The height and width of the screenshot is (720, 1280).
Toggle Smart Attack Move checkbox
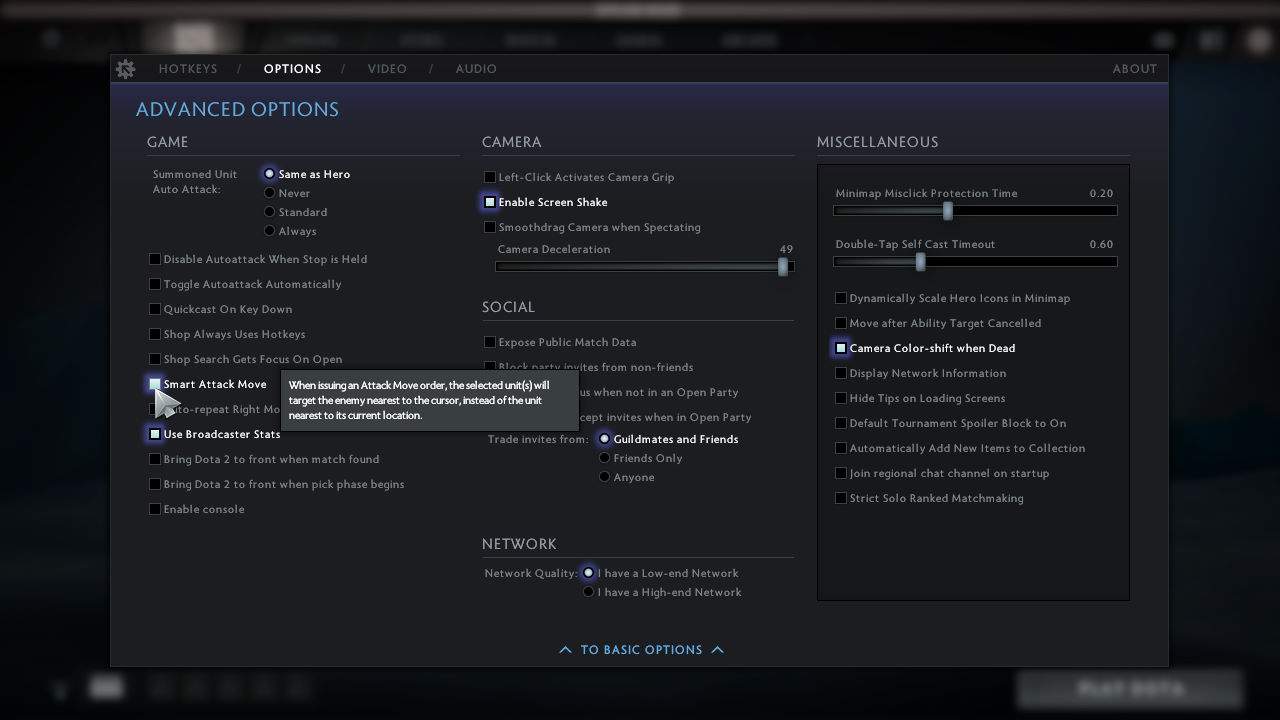tap(155, 384)
